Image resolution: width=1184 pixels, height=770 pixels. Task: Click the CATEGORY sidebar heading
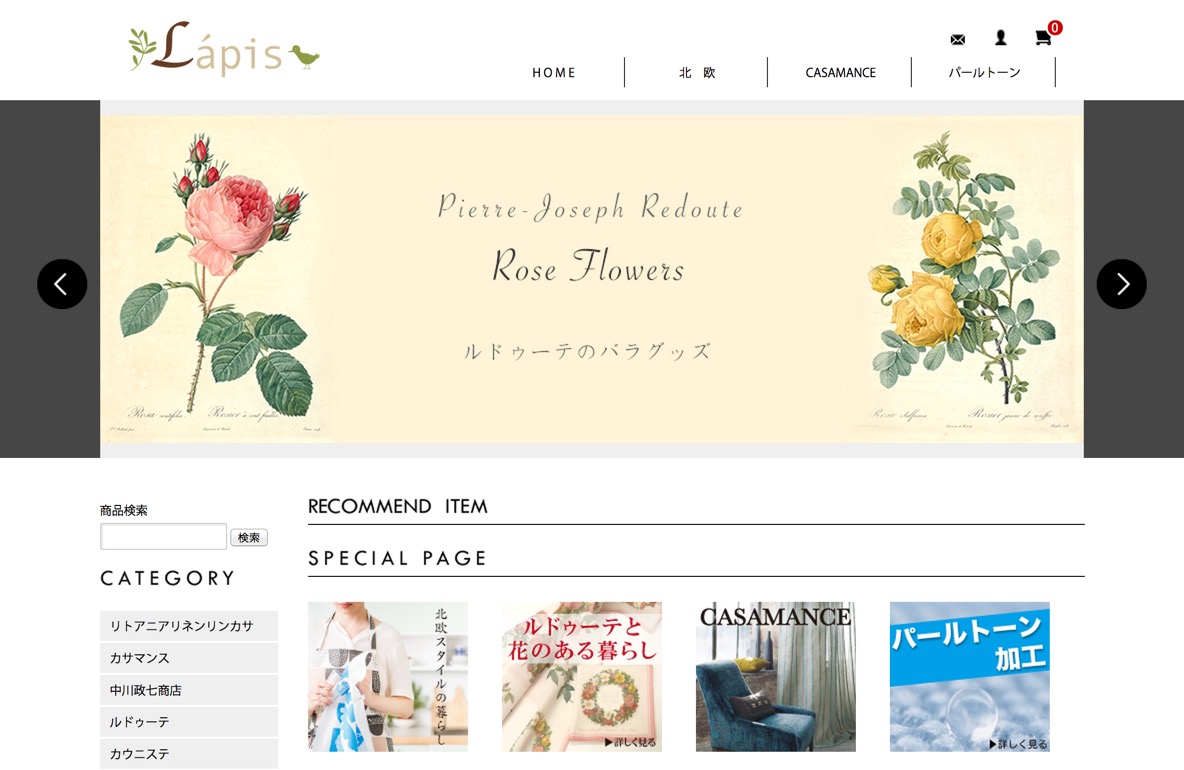tap(168, 578)
